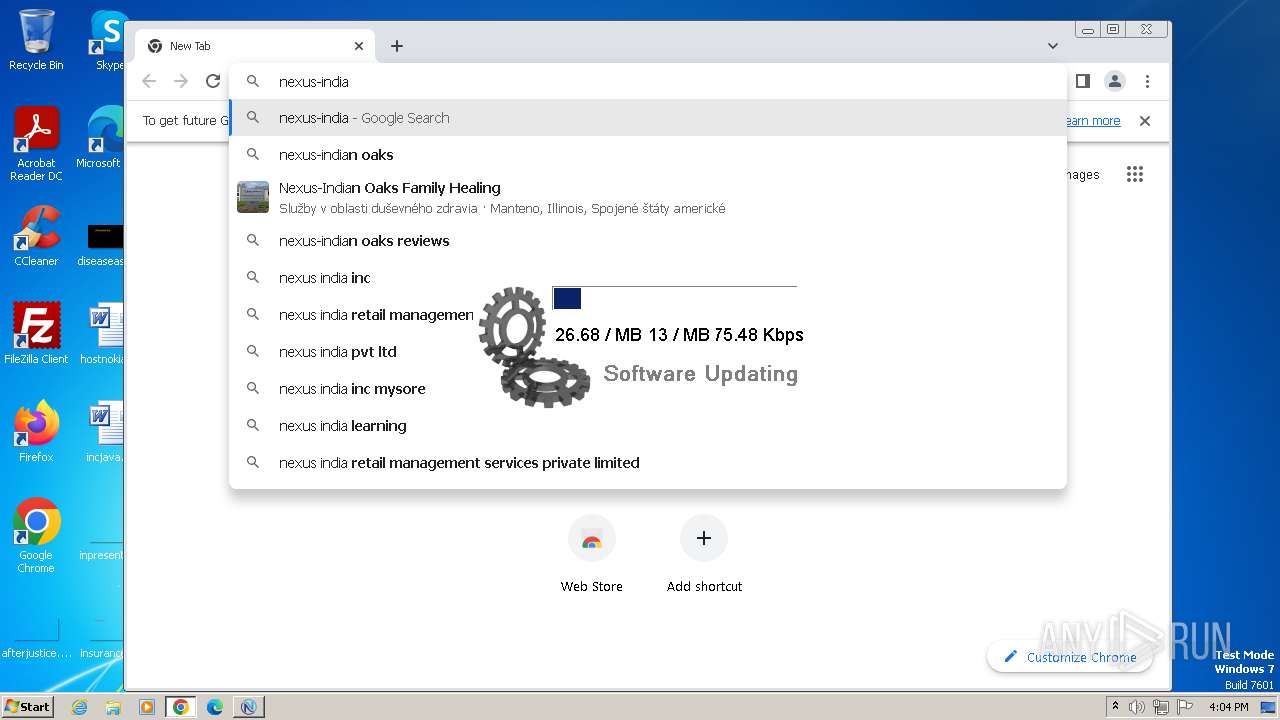Image resolution: width=1280 pixels, height=720 pixels.
Task: Open File Explorer from taskbar
Action: click(x=113, y=707)
